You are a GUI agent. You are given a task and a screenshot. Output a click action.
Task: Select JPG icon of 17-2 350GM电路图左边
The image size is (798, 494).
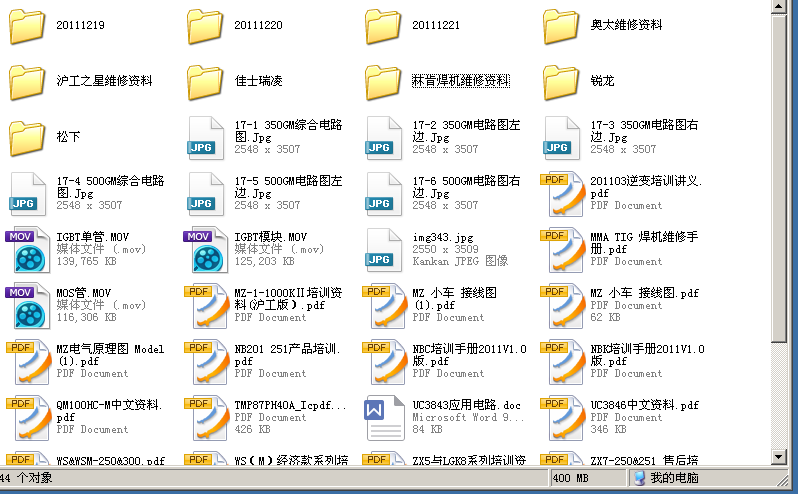point(384,138)
